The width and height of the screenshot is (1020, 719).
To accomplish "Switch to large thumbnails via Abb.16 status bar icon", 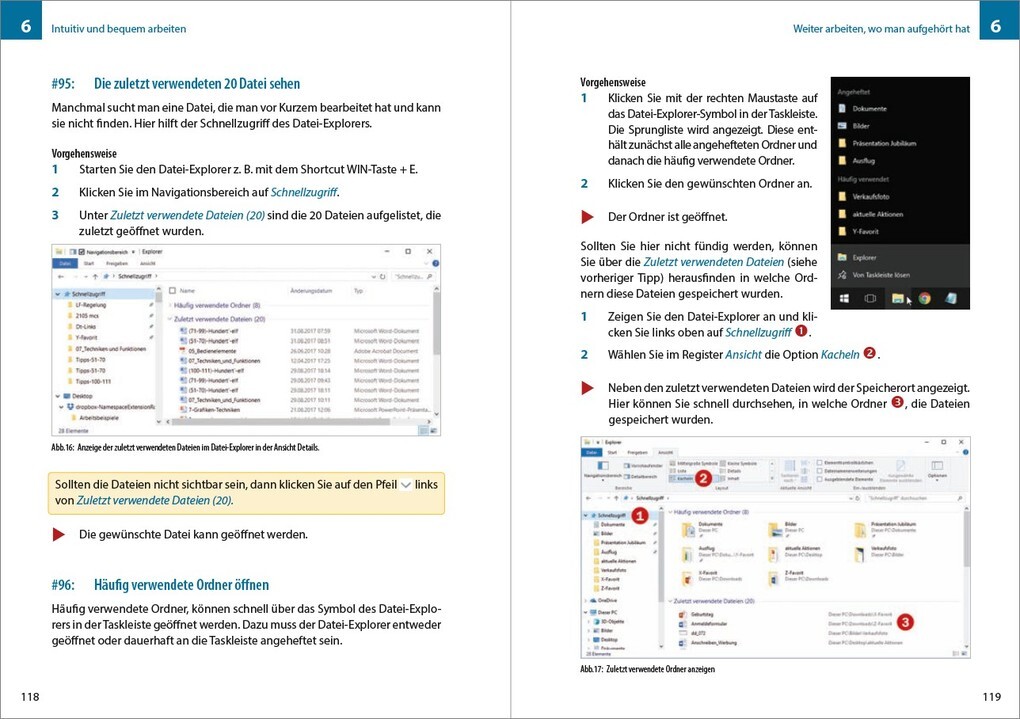I will tap(434, 431).
